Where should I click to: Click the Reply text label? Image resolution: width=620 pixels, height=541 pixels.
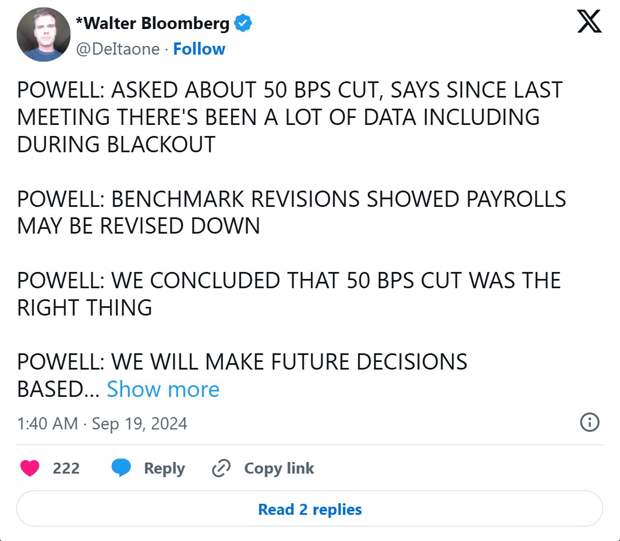[164, 468]
